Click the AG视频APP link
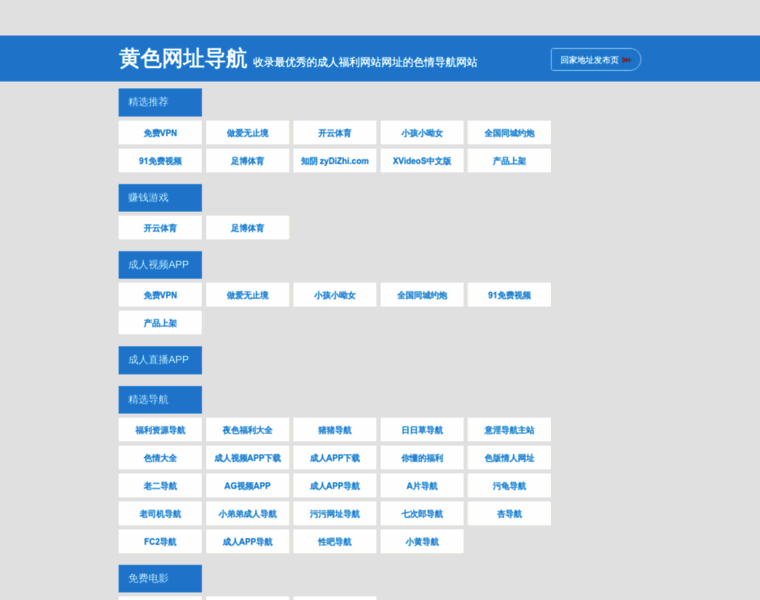 [248, 486]
